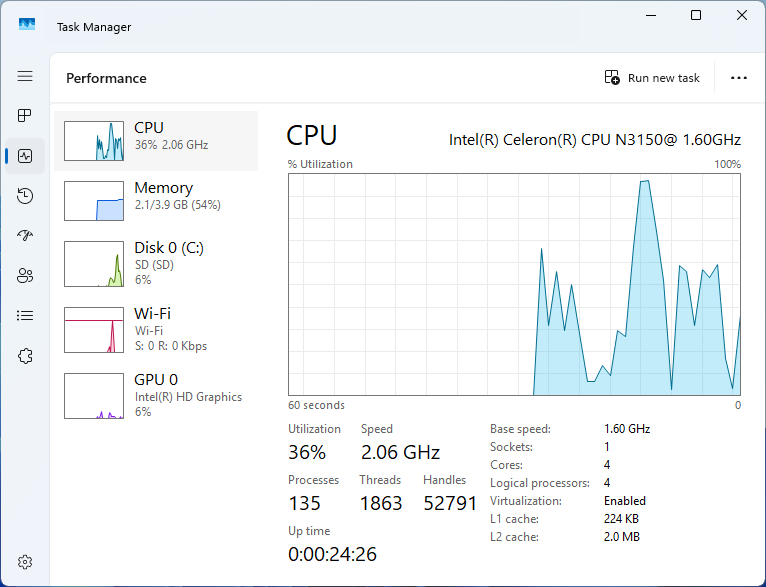The height and width of the screenshot is (587, 766).
Task: Click the Memory mini graph thumbnail
Action: click(94, 201)
